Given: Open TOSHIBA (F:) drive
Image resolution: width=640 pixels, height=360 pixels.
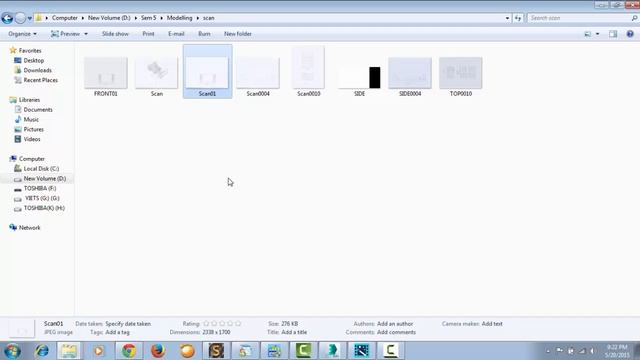Looking at the screenshot, I should [40, 188].
